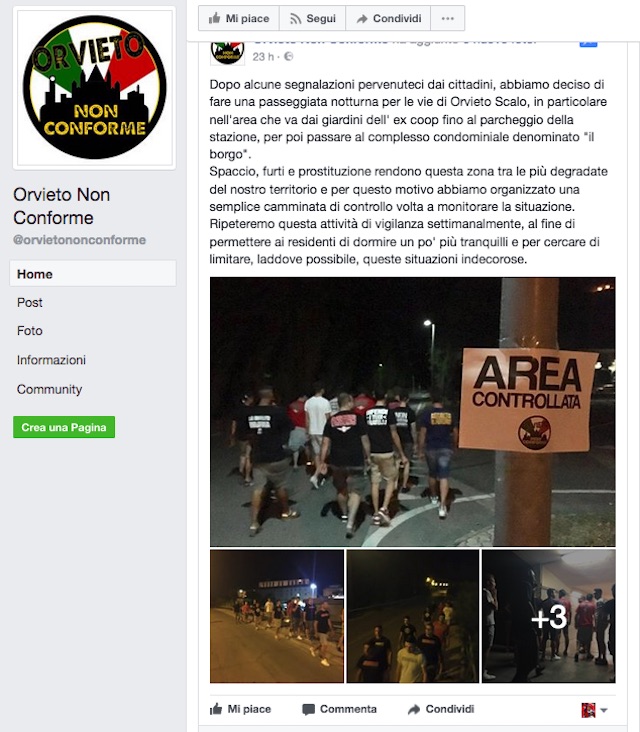This screenshot has height=732, width=640.
Task: Select Home in the page sidebar
Action: [x=93, y=274]
